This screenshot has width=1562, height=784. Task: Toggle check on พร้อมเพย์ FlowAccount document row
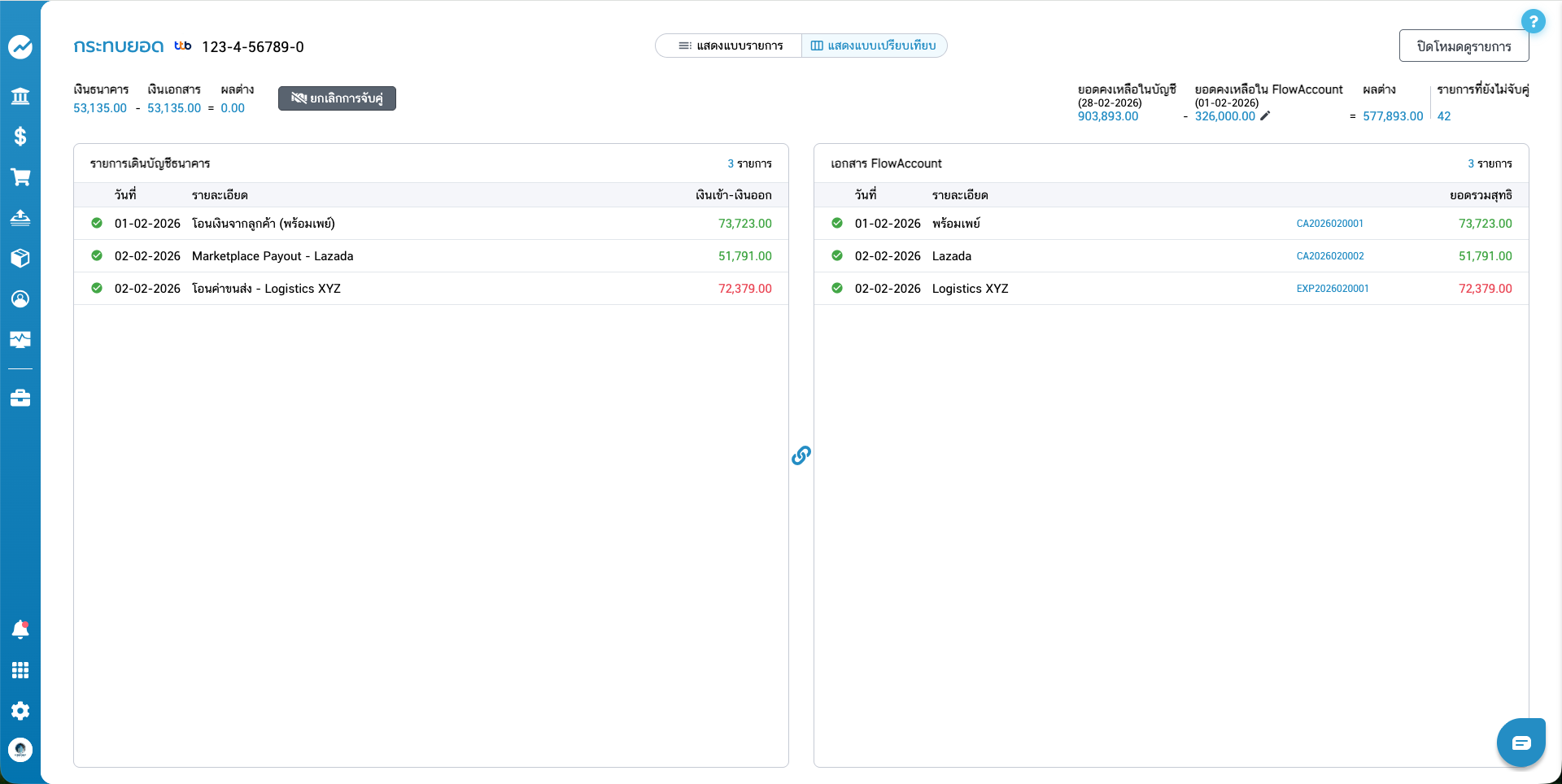point(837,224)
